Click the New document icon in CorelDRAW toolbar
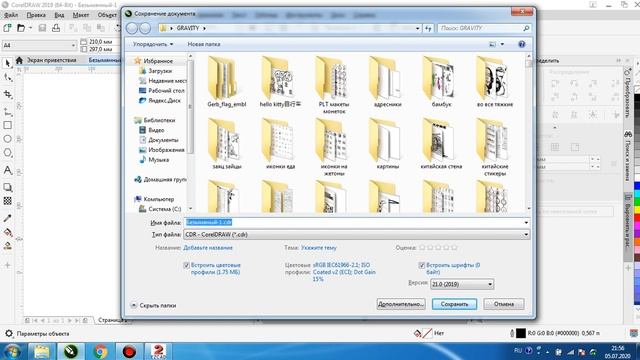 (x=7, y=28)
